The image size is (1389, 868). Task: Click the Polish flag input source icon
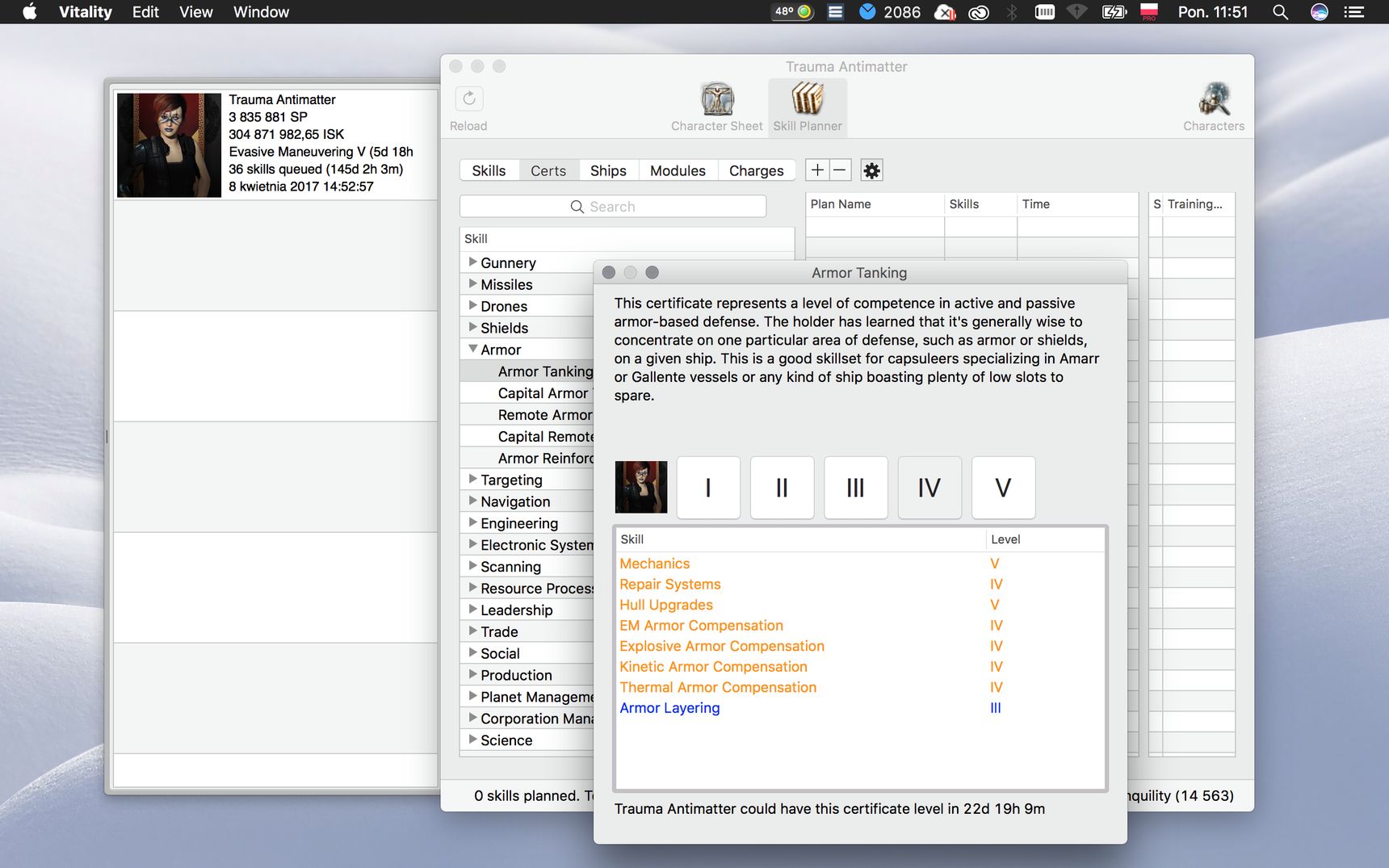click(x=1148, y=11)
